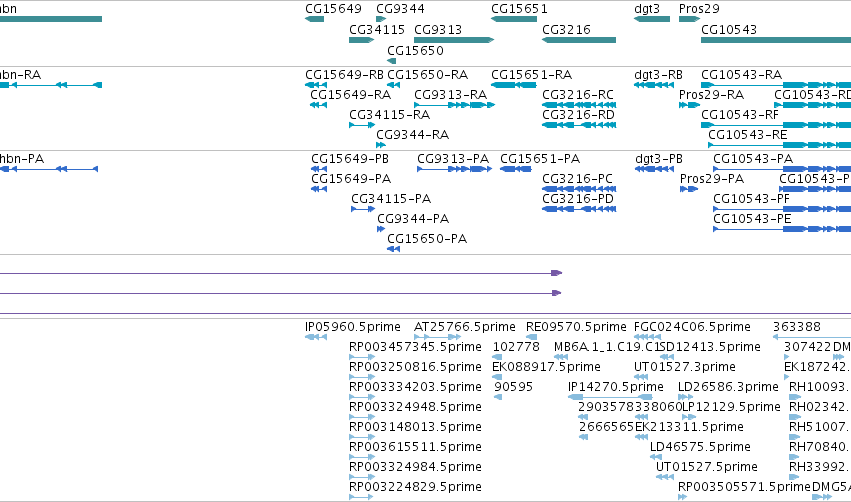
Task: Select transcript dgt3-RB
Action: [658, 74]
